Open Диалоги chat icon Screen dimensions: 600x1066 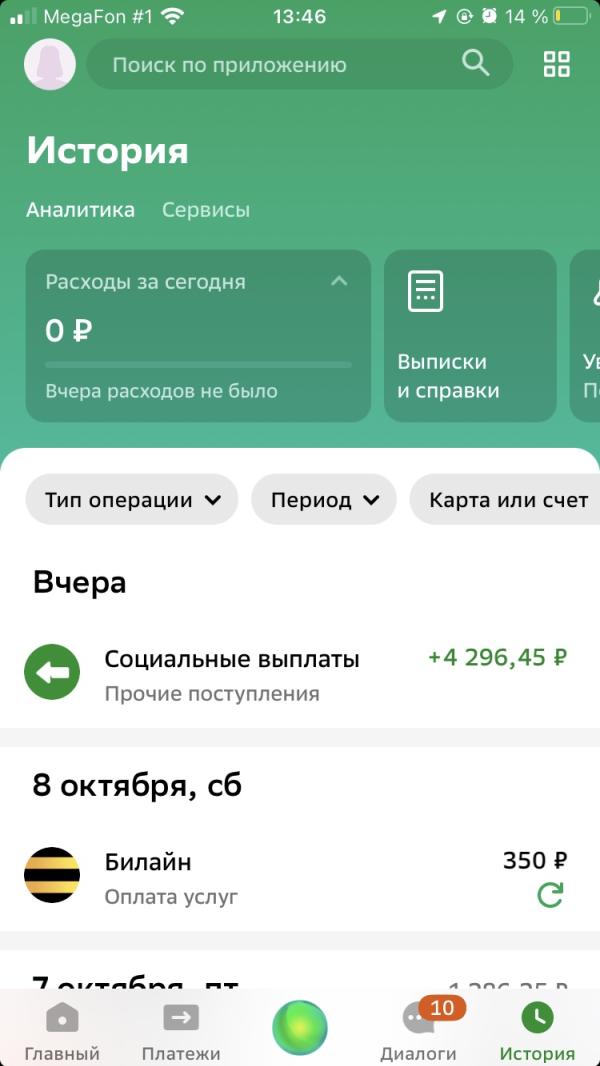pos(418,1022)
